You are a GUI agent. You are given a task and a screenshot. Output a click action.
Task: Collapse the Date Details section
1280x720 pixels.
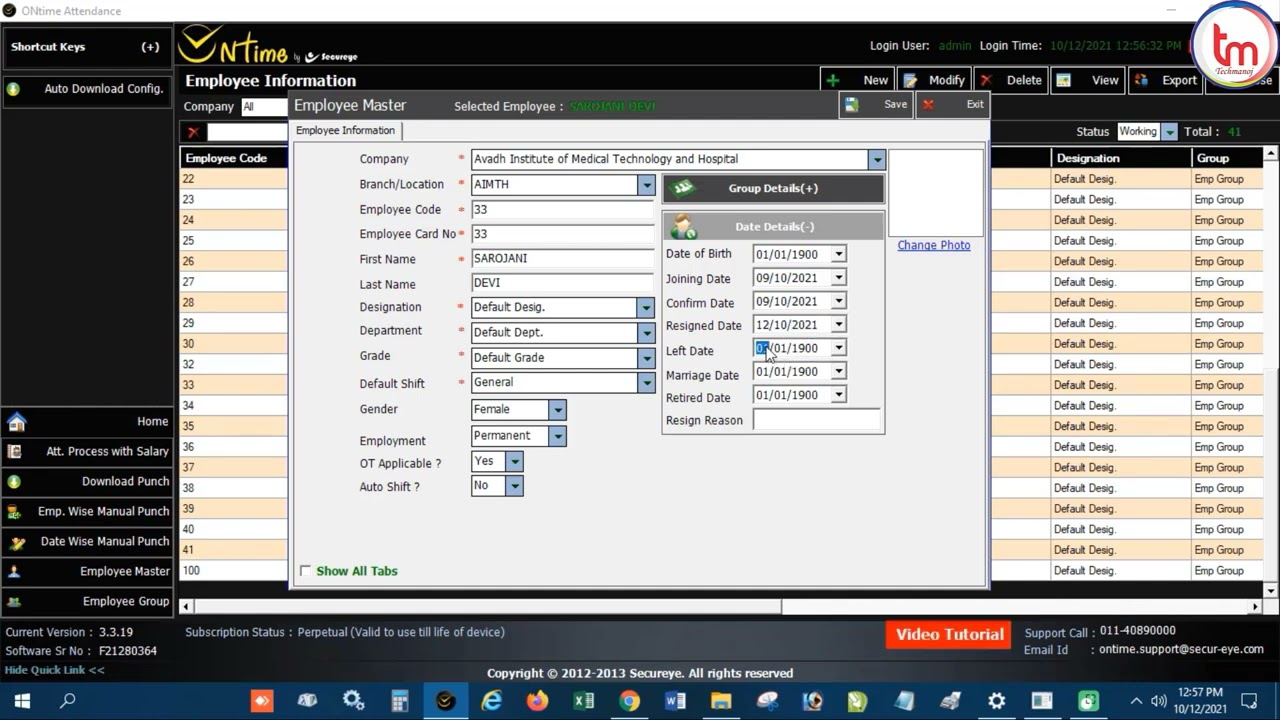tap(773, 226)
